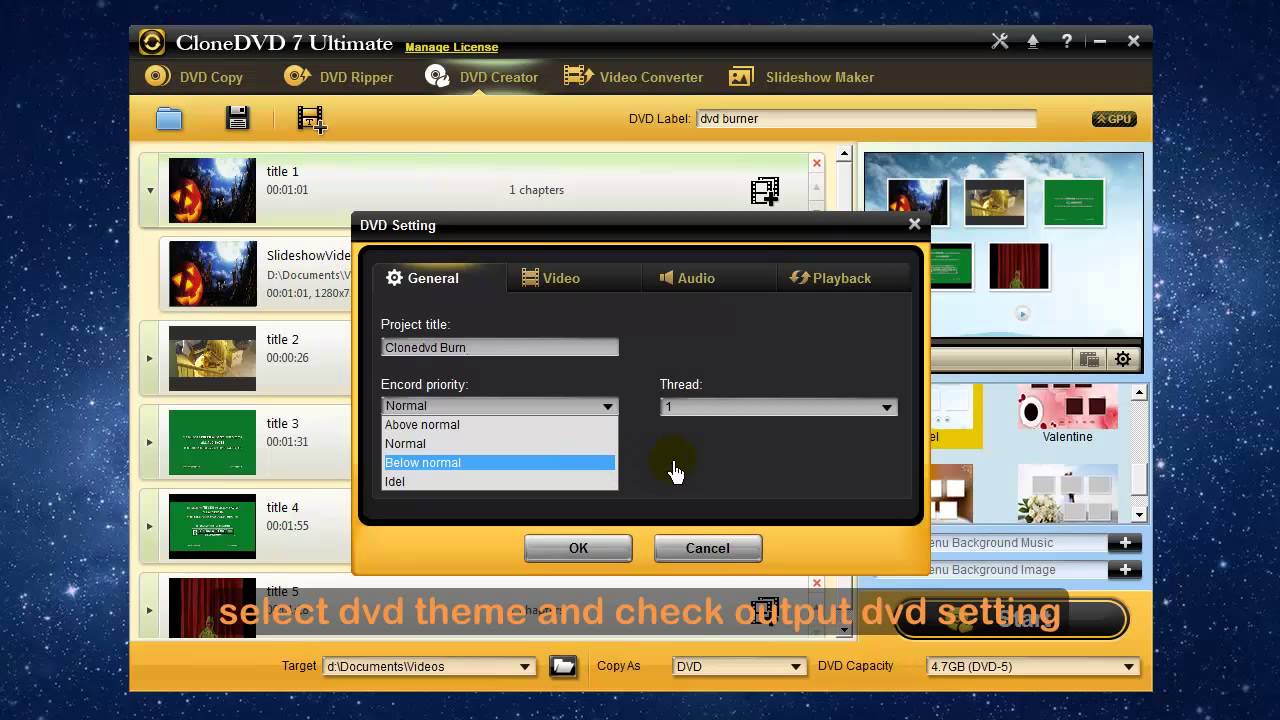1280x720 pixels.
Task: Add Menu Background Music with plus
Action: [1125, 543]
